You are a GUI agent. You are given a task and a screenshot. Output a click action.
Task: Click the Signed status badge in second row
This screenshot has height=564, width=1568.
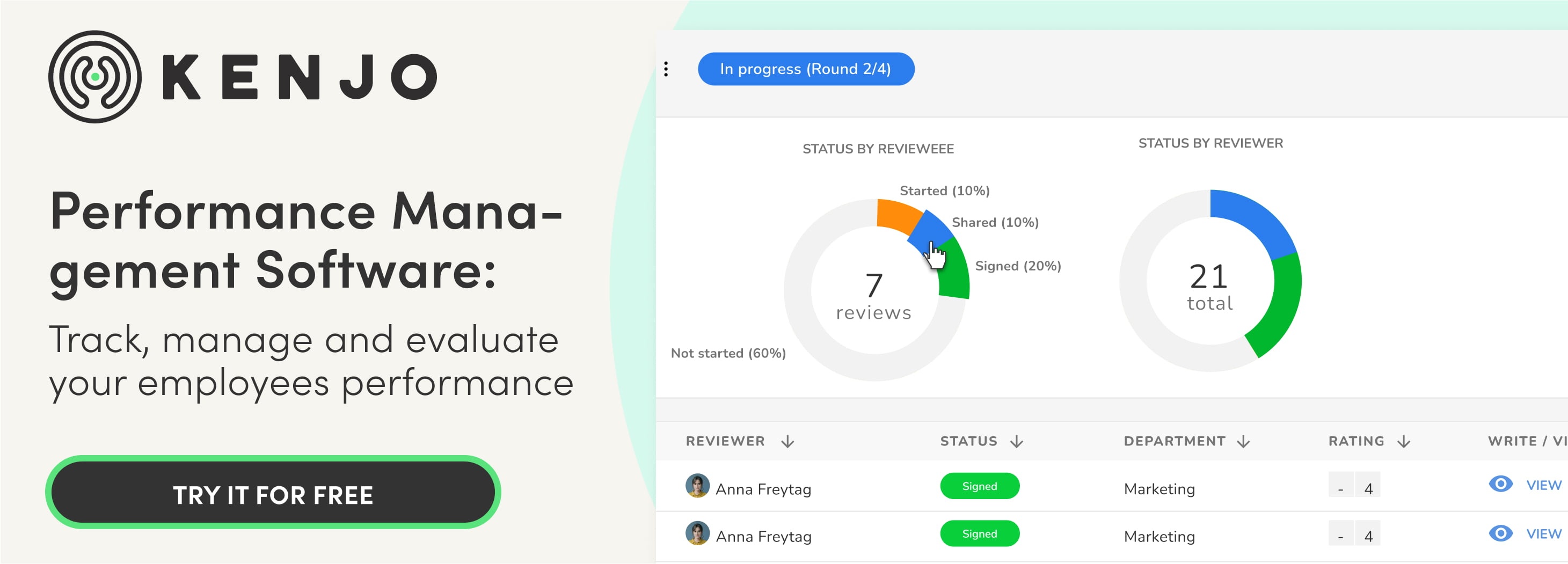[x=979, y=533]
